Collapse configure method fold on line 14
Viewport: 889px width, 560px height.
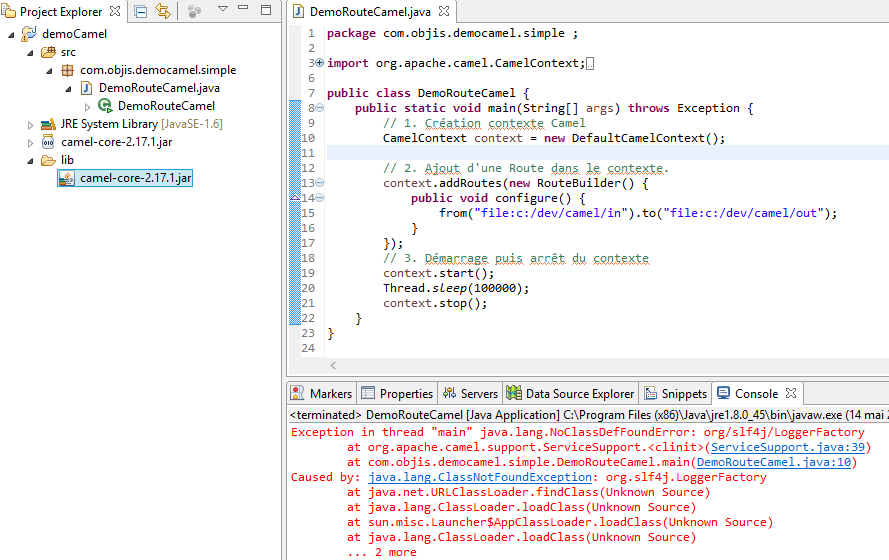point(320,198)
